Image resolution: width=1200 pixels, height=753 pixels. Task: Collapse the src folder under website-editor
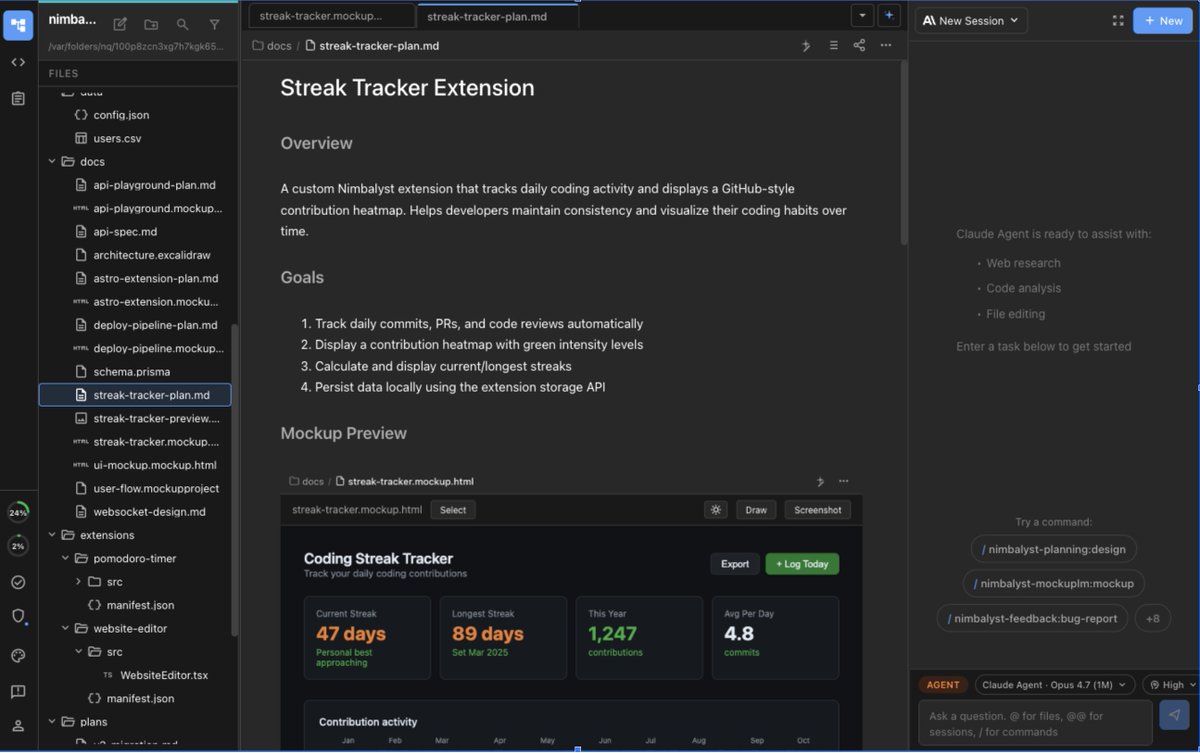coord(78,651)
